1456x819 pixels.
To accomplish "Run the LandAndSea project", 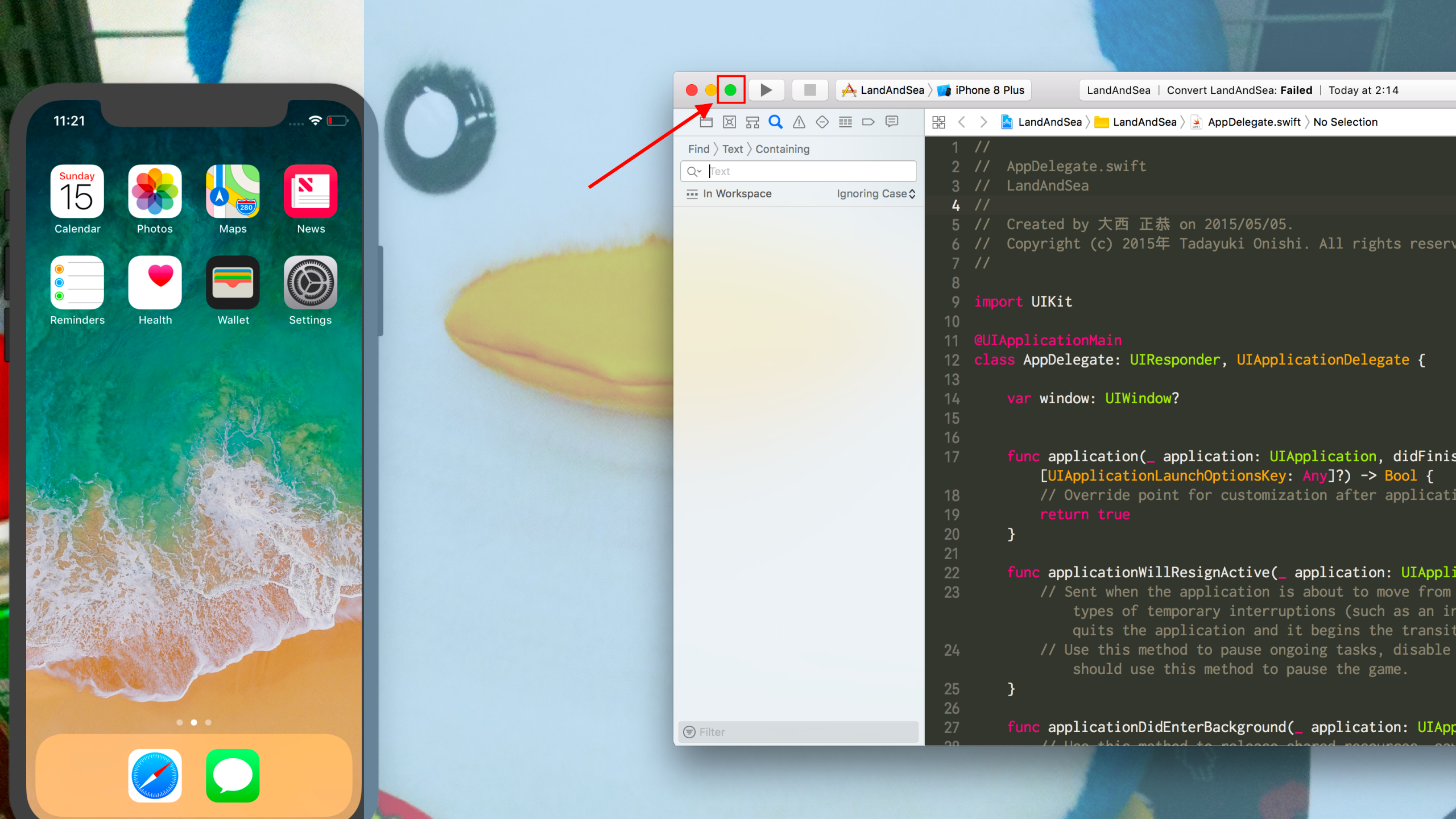I will 766,90.
